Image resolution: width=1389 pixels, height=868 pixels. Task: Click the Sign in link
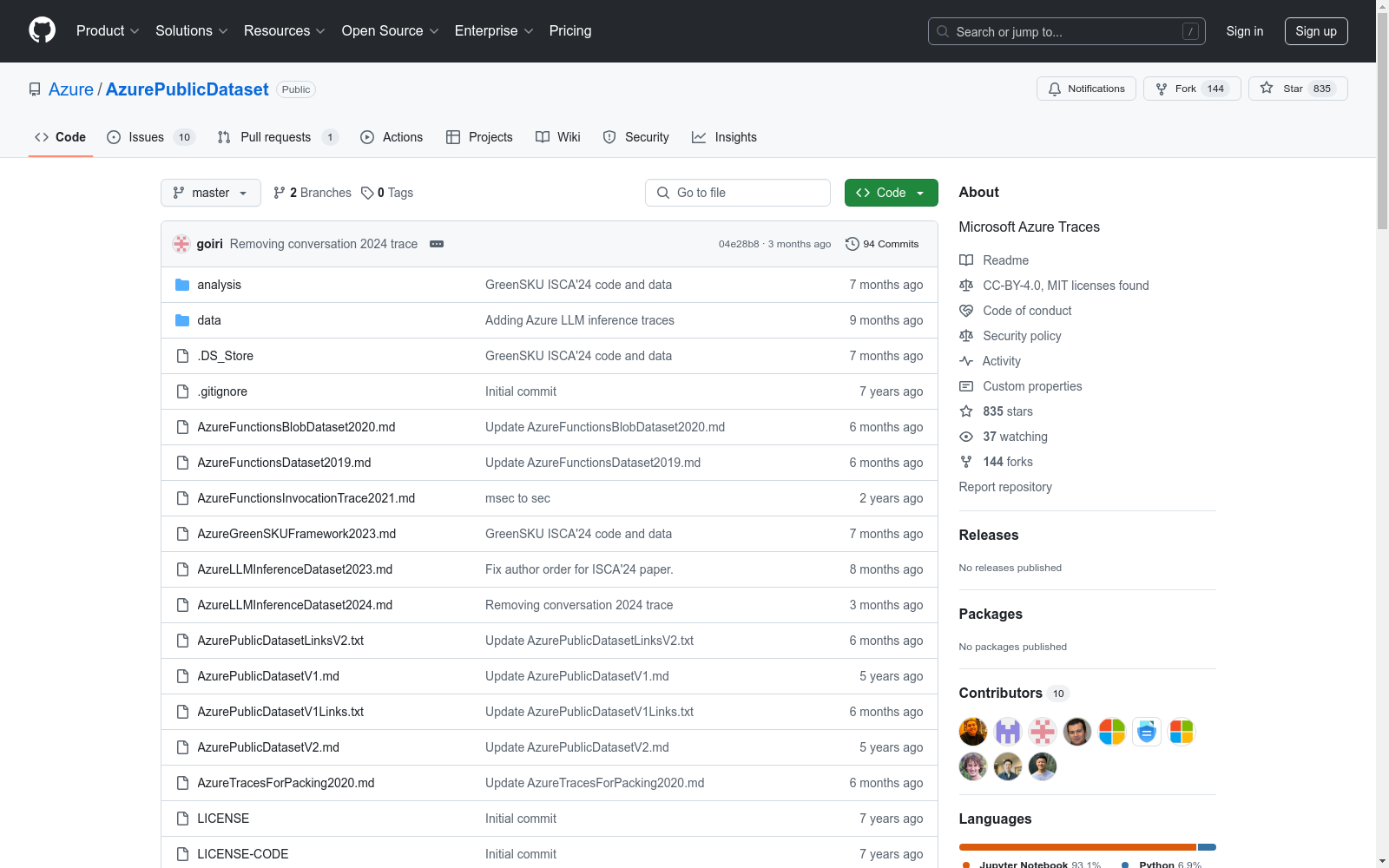pyautogui.click(x=1245, y=31)
